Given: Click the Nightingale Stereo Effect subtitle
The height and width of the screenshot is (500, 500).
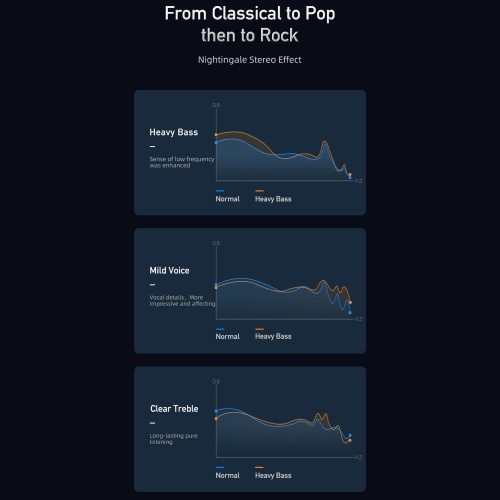Looking at the screenshot, I should [250, 60].
